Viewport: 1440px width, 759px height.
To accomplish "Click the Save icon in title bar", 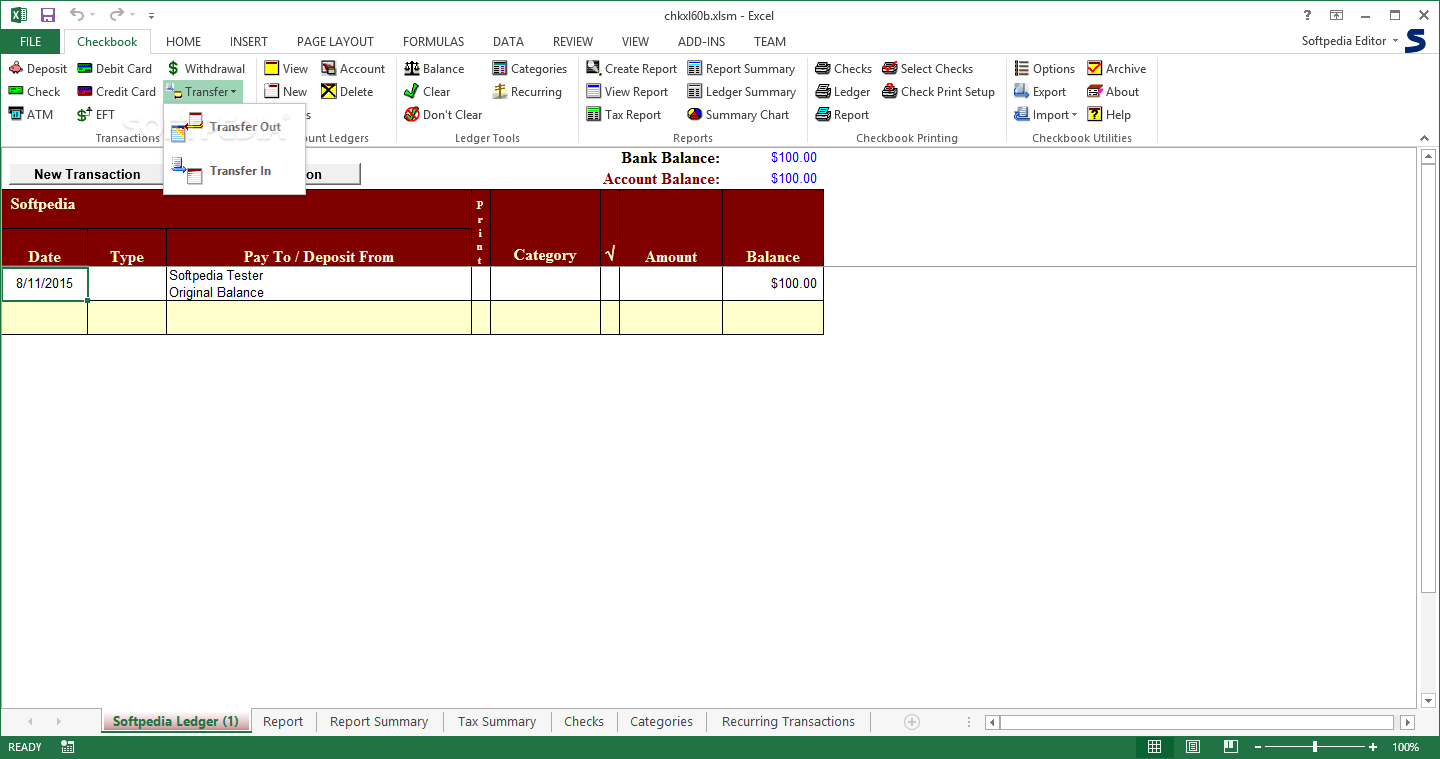I will [x=48, y=15].
